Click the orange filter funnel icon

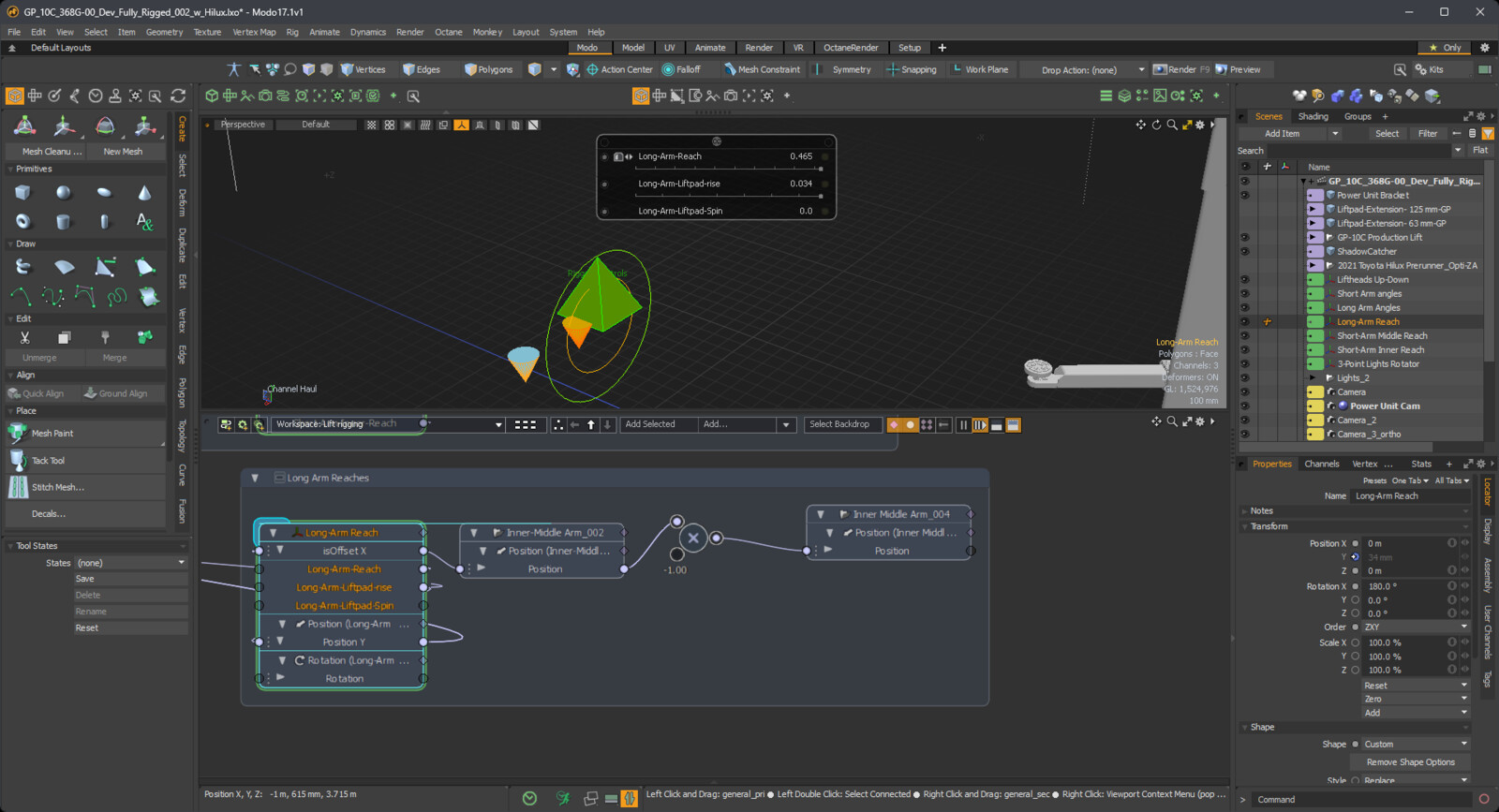(1488, 134)
